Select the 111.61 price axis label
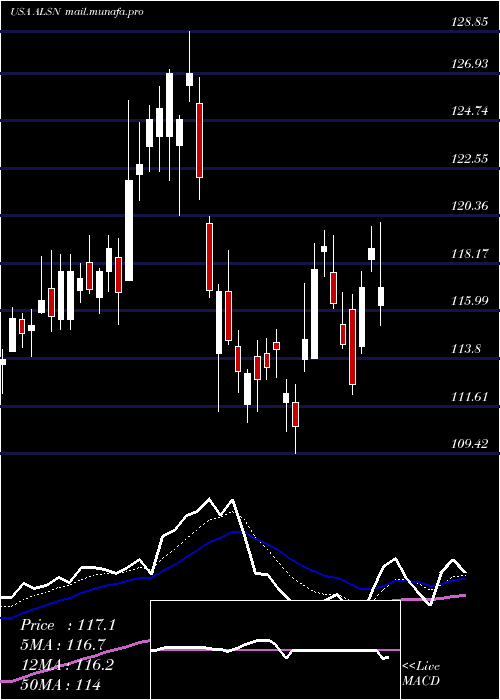The image size is (500, 700). (x=469, y=397)
